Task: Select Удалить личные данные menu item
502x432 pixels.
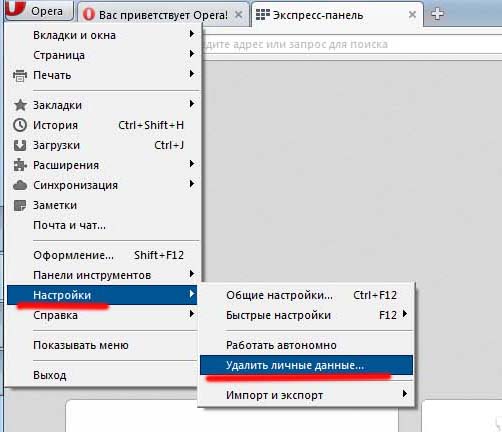Action: [x=306, y=365]
